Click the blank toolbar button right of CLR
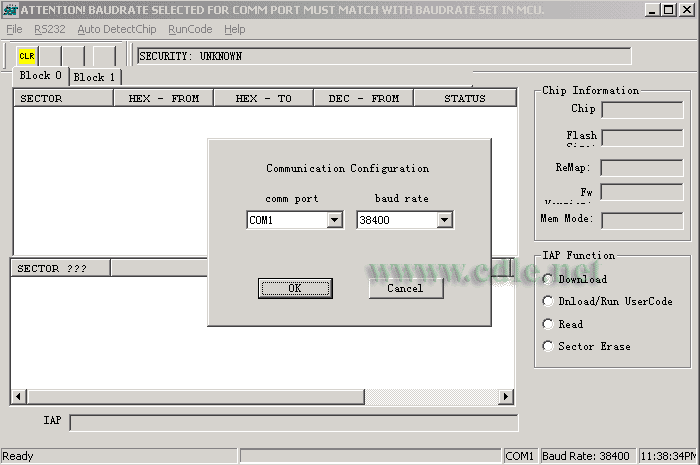 click(x=49, y=56)
